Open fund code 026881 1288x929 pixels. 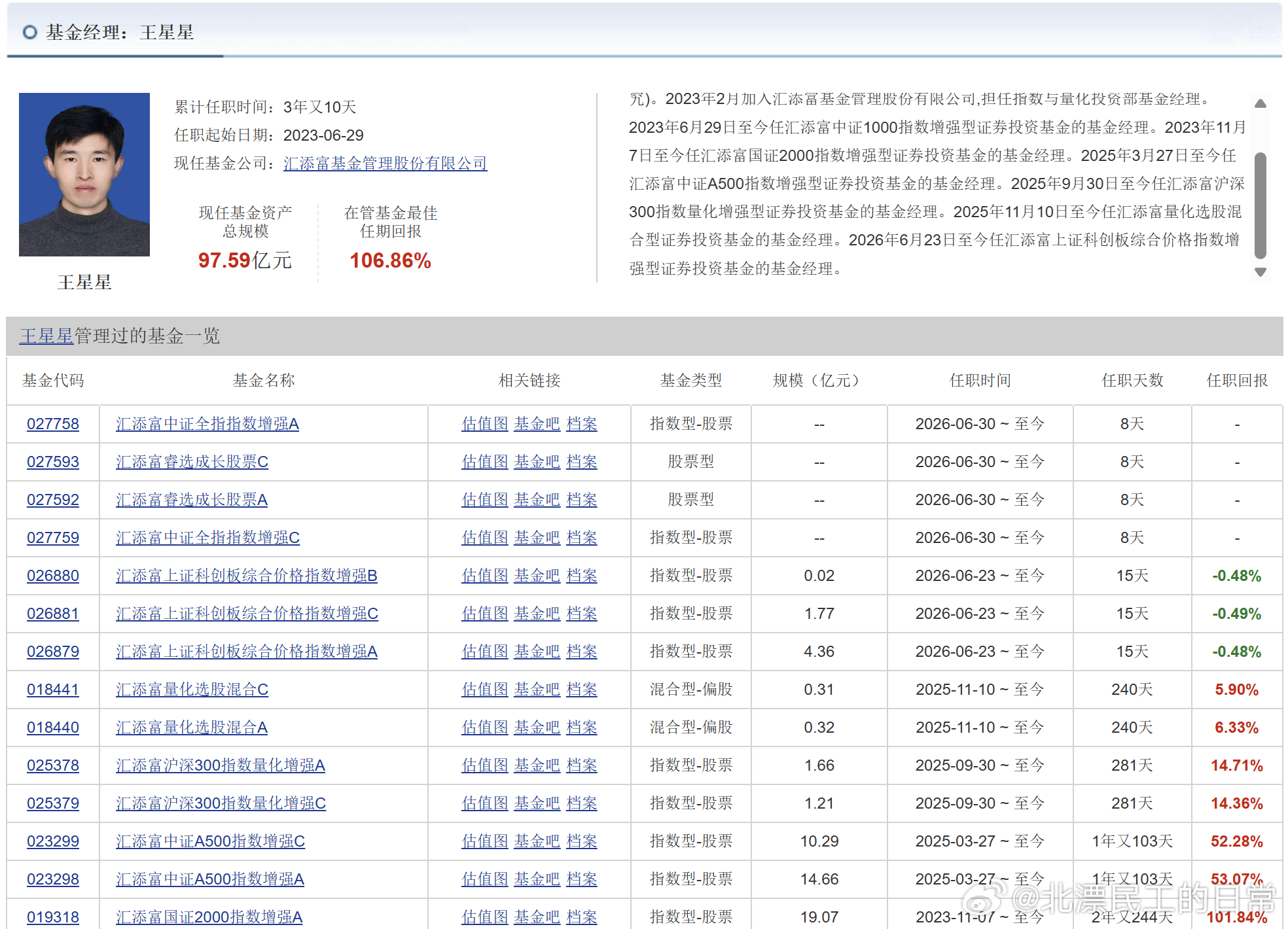click(53, 614)
